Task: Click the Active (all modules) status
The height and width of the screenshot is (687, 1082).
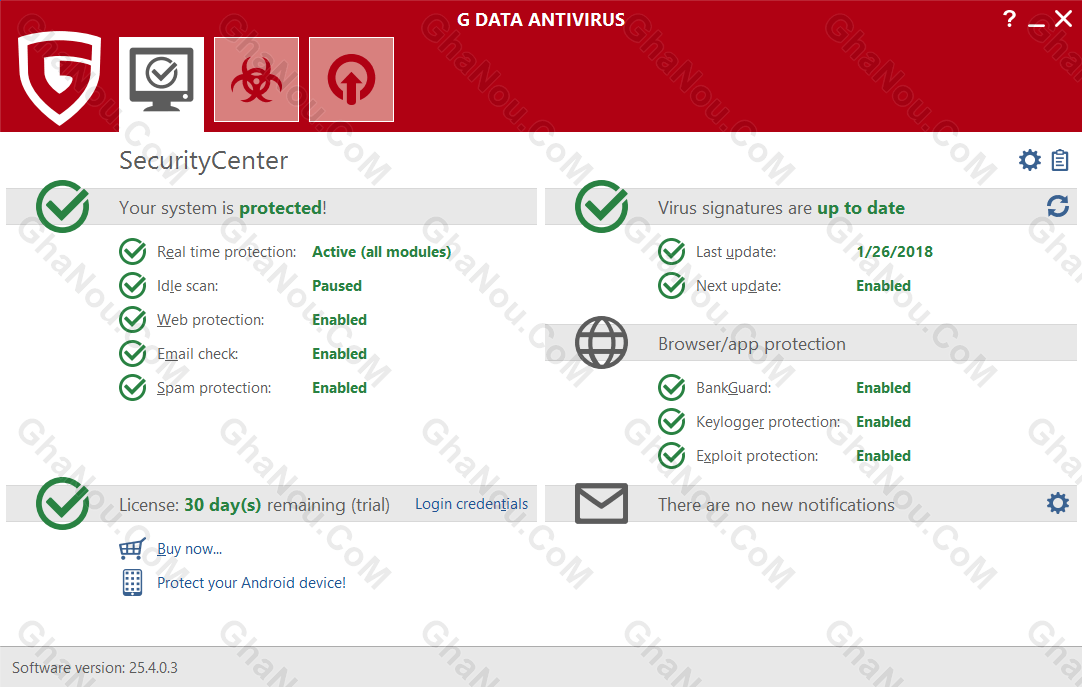Action: pos(382,252)
